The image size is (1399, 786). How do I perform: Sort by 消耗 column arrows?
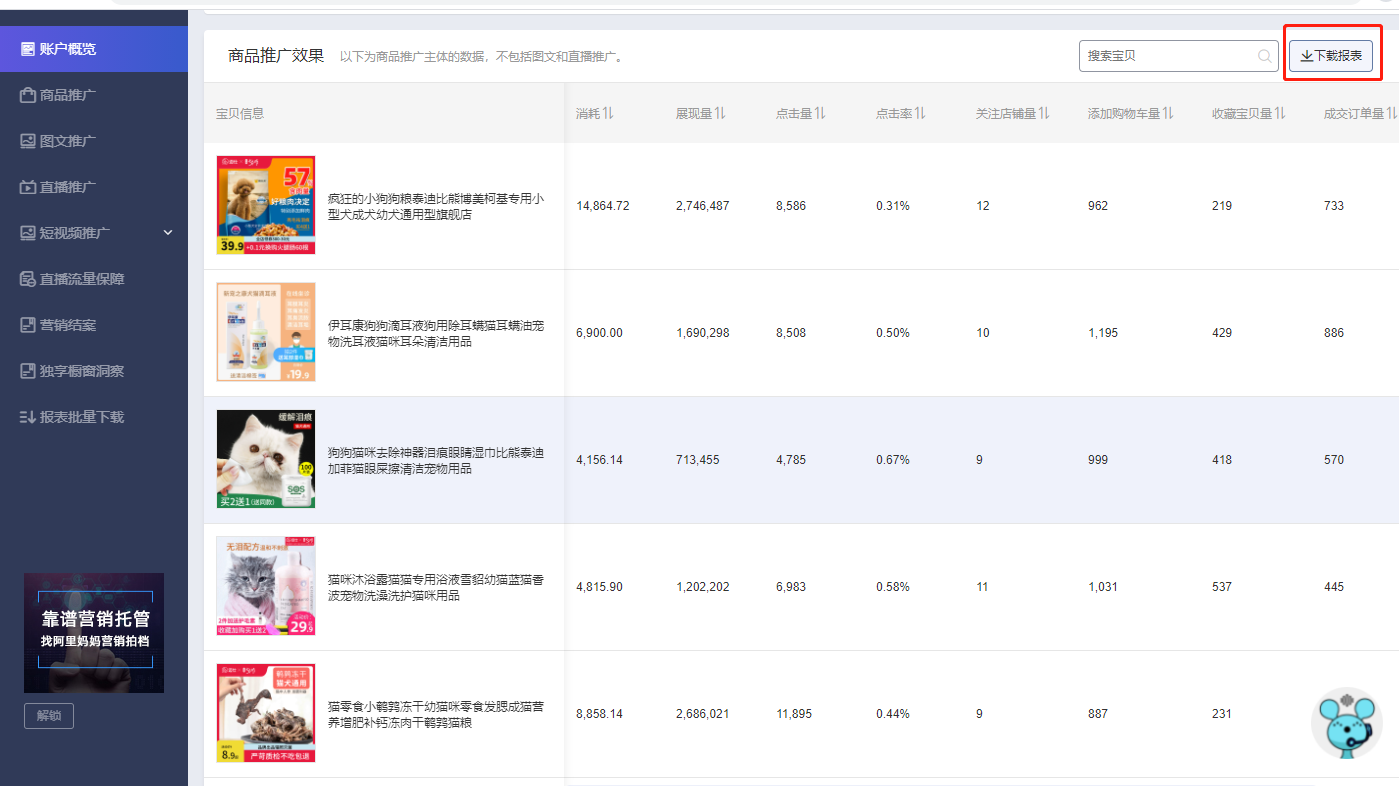(608, 114)
